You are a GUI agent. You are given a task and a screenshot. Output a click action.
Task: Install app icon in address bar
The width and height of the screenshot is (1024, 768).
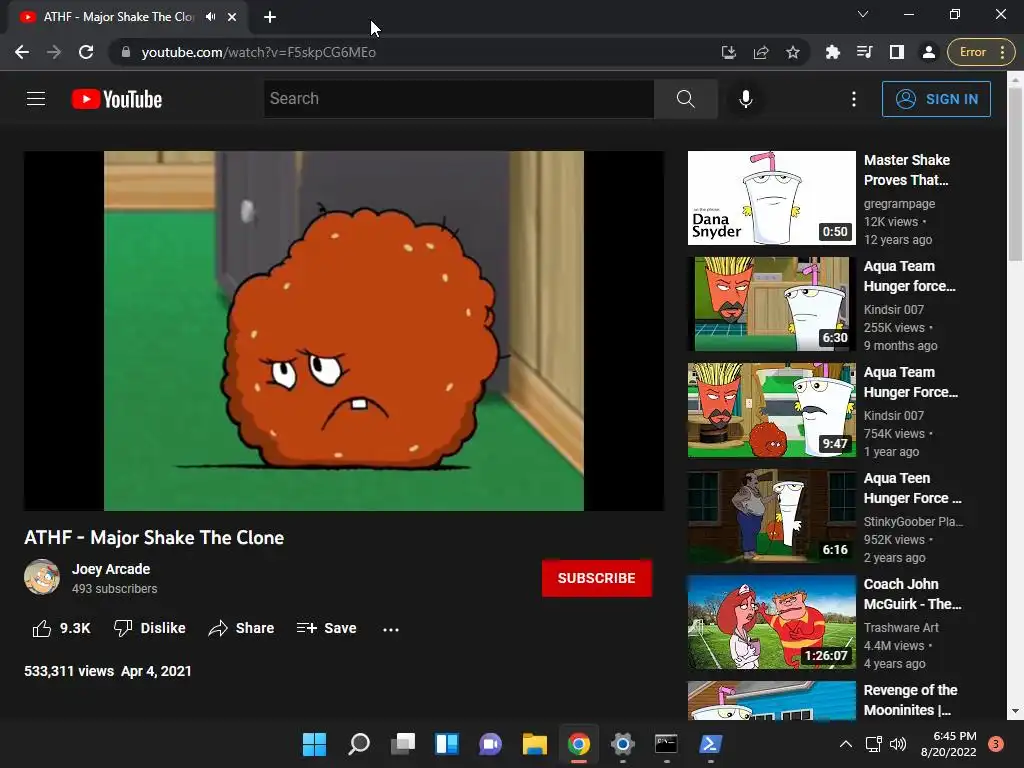click(x=729, y=52)
